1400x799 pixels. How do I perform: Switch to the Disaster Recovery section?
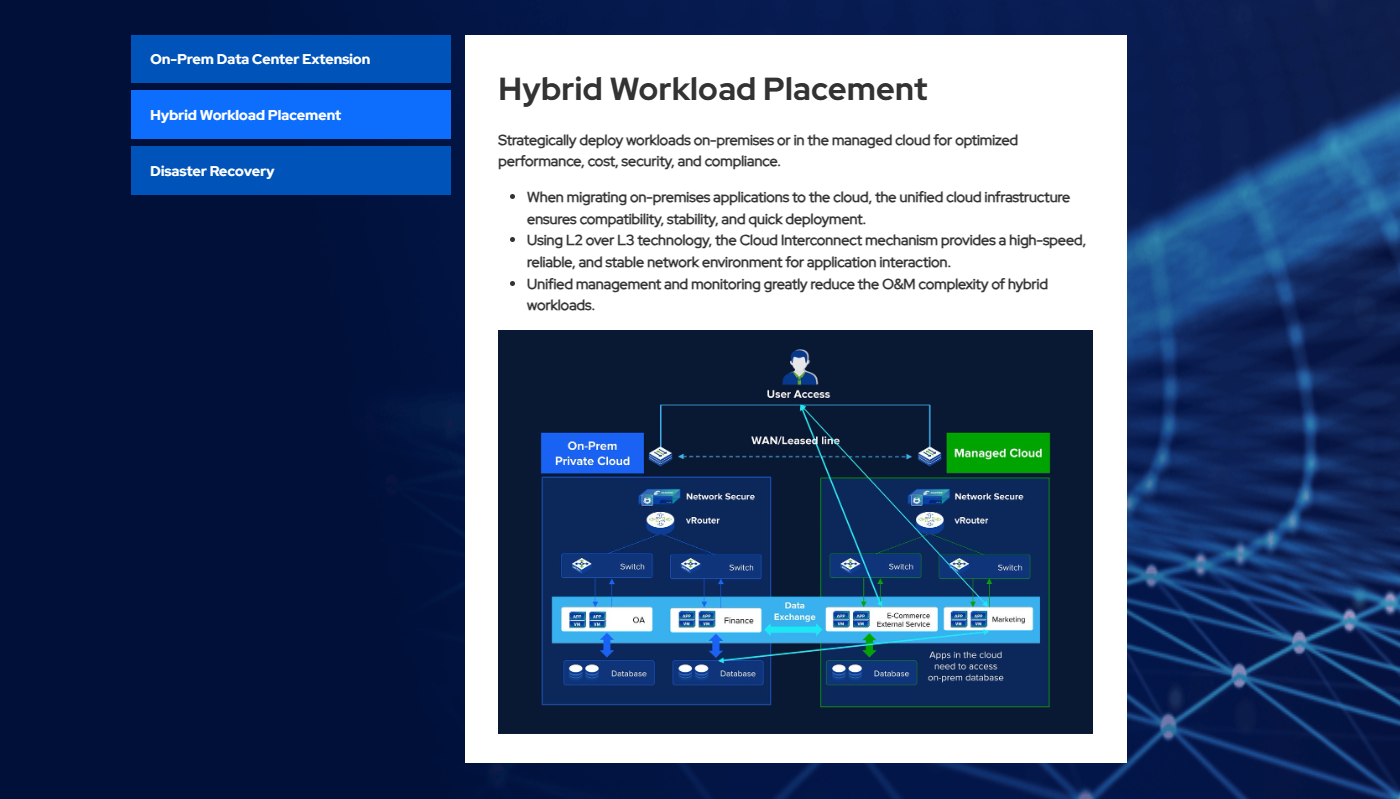tap(290, 170)
